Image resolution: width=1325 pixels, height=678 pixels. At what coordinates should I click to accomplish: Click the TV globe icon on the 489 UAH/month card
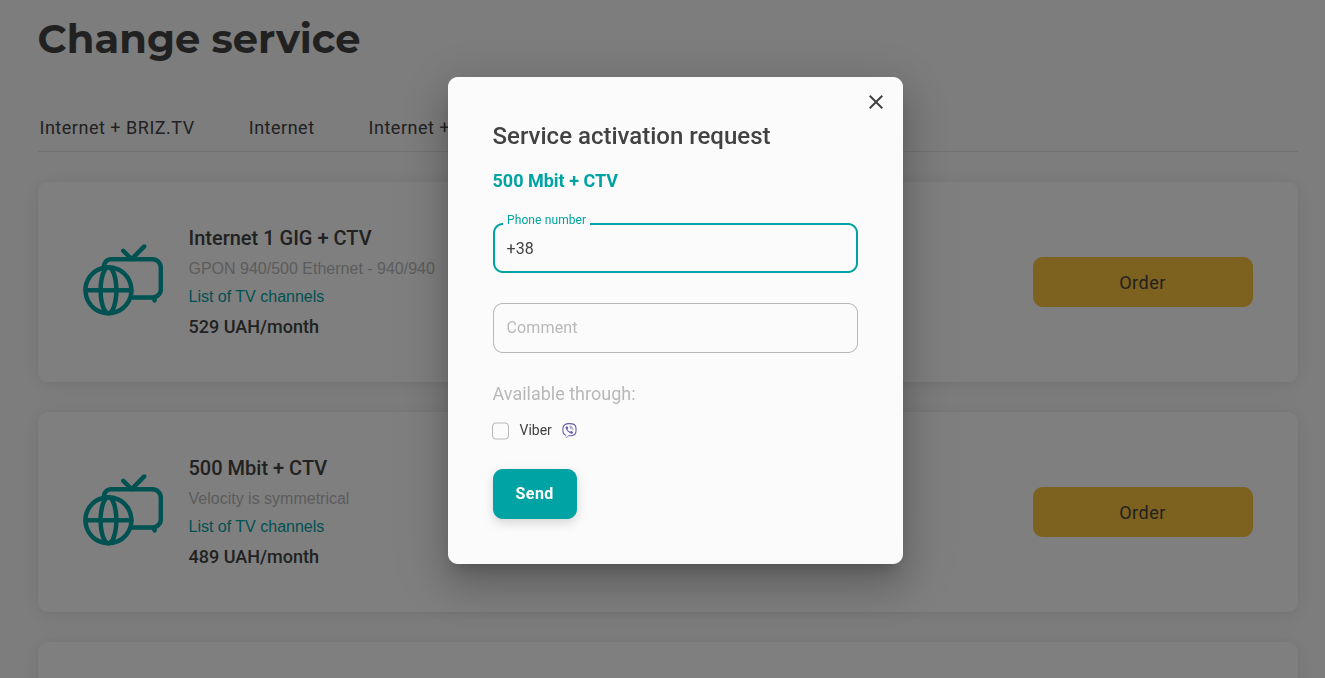122,511
